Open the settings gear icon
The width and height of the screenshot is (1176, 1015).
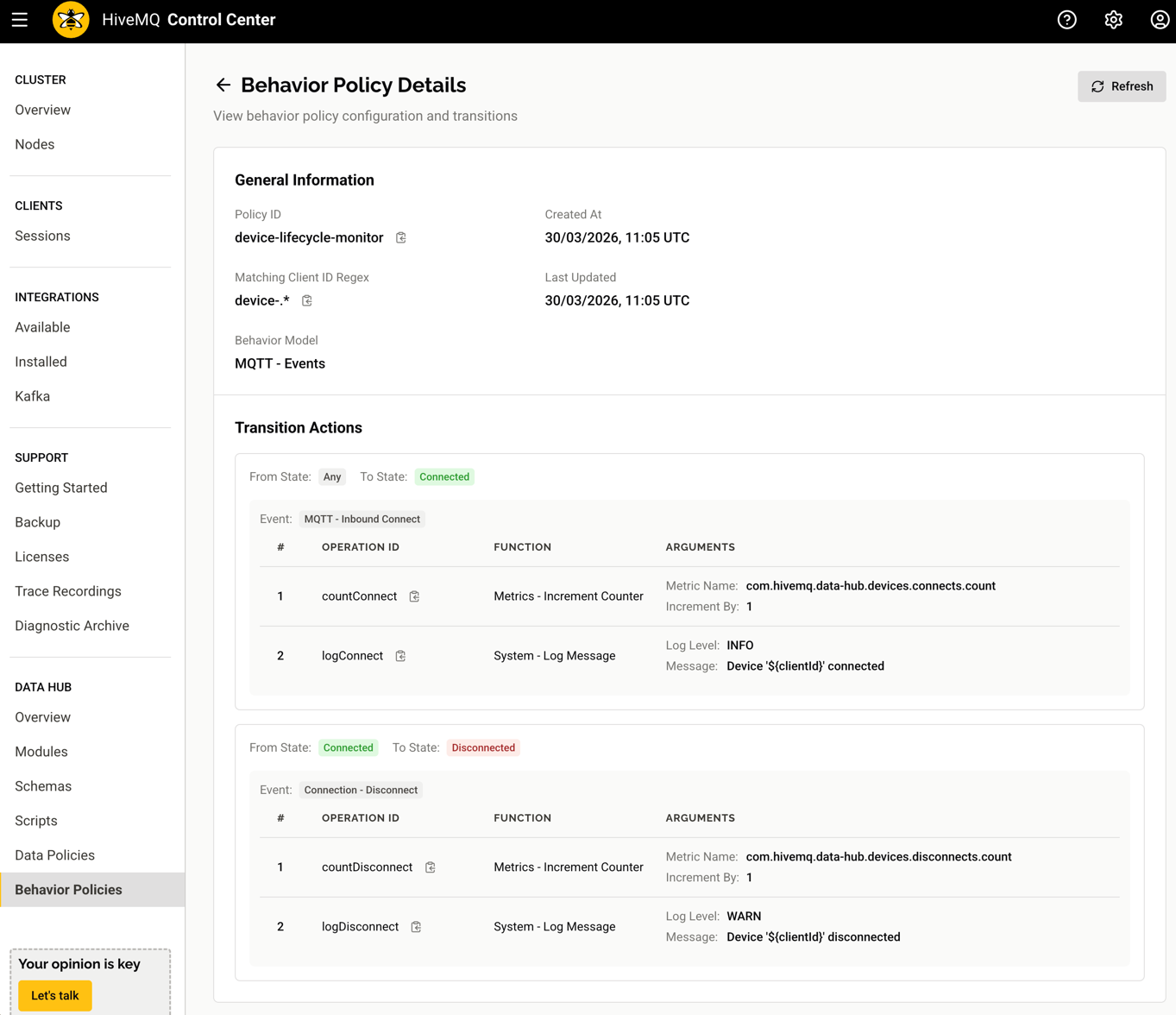1113,19
